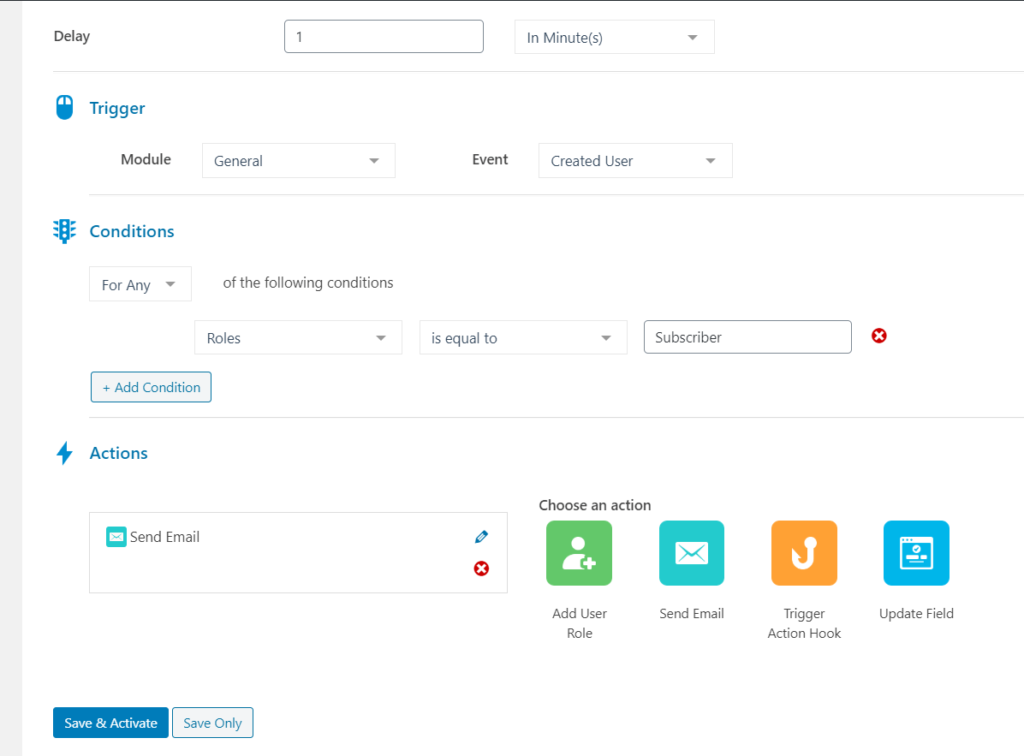Open the is equal to operator dropdown
The image size is (1024, 756).
click(x=523, y=338)
